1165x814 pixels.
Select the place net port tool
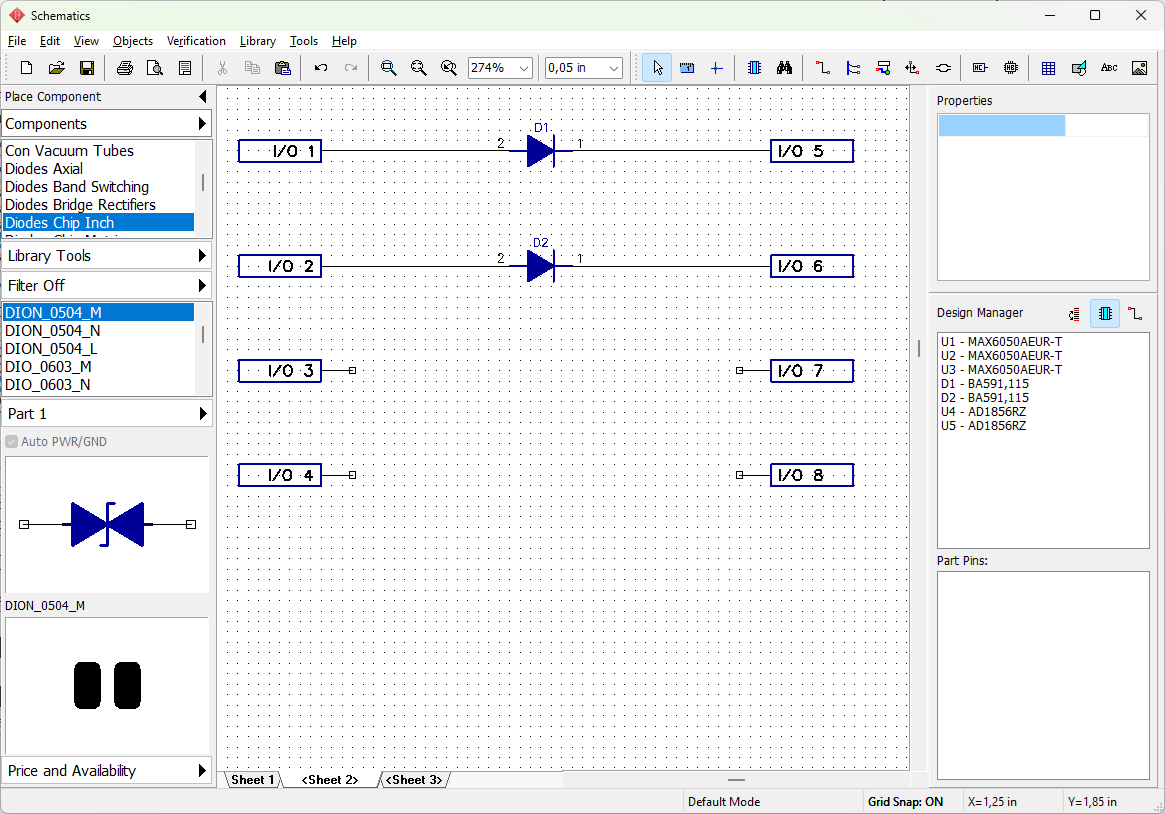[912, 68]
